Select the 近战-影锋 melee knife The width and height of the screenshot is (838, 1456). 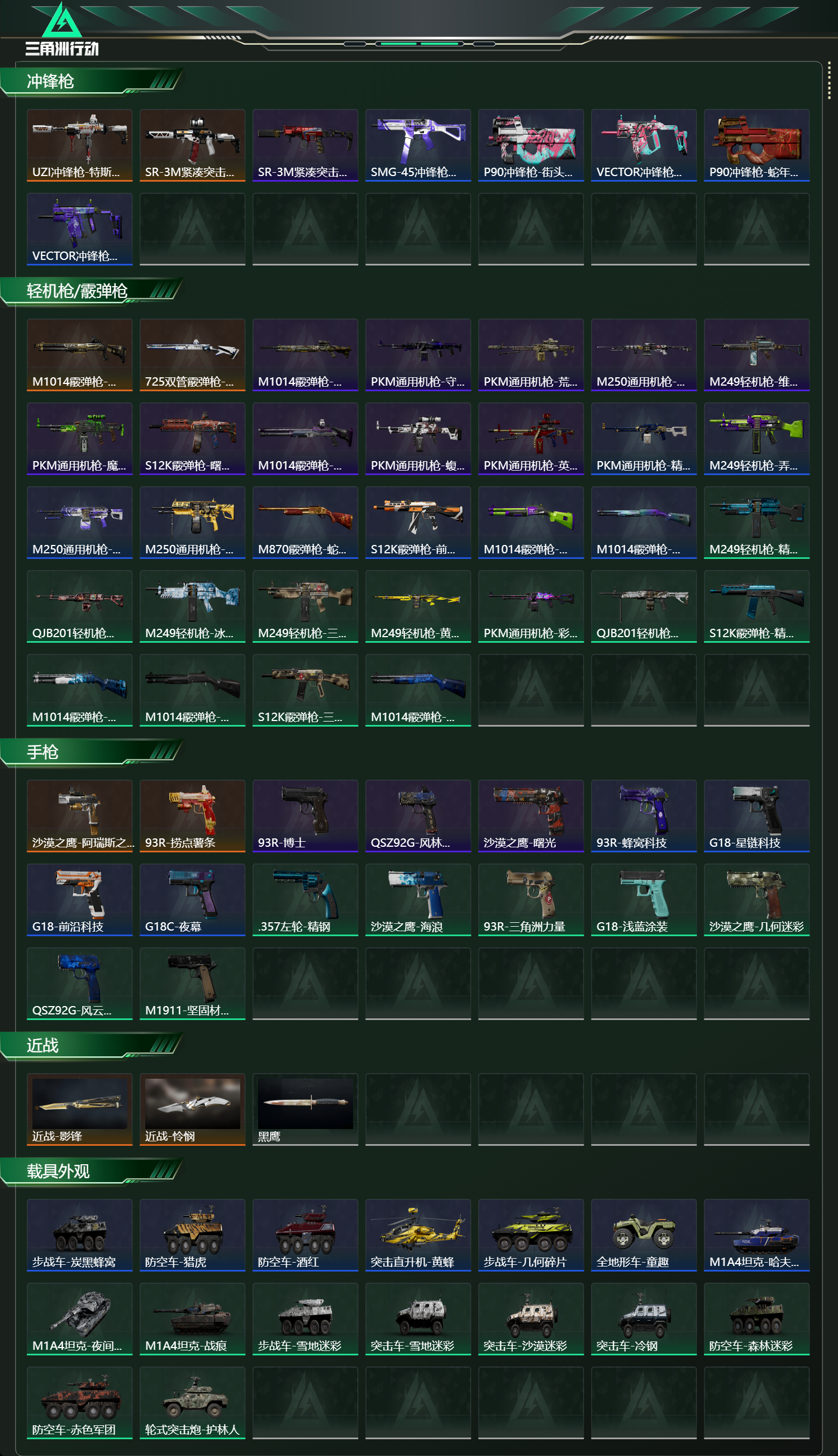[x=79, y=1109]
